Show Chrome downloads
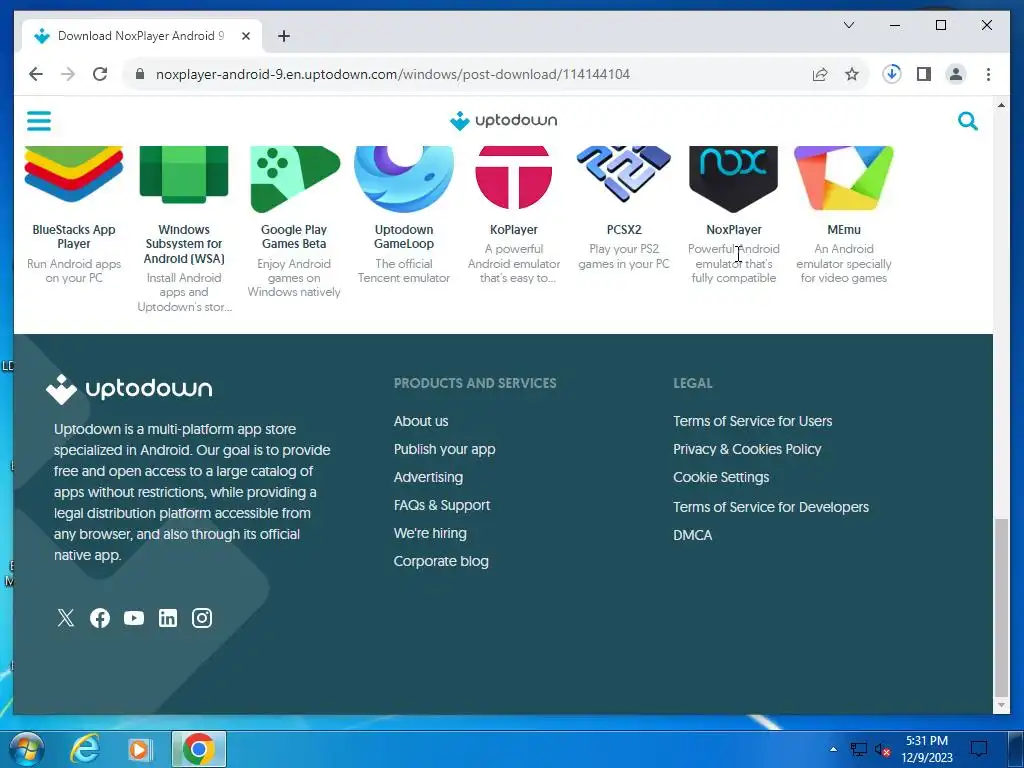Screen dimensions: 1024x768 (891, 74)
